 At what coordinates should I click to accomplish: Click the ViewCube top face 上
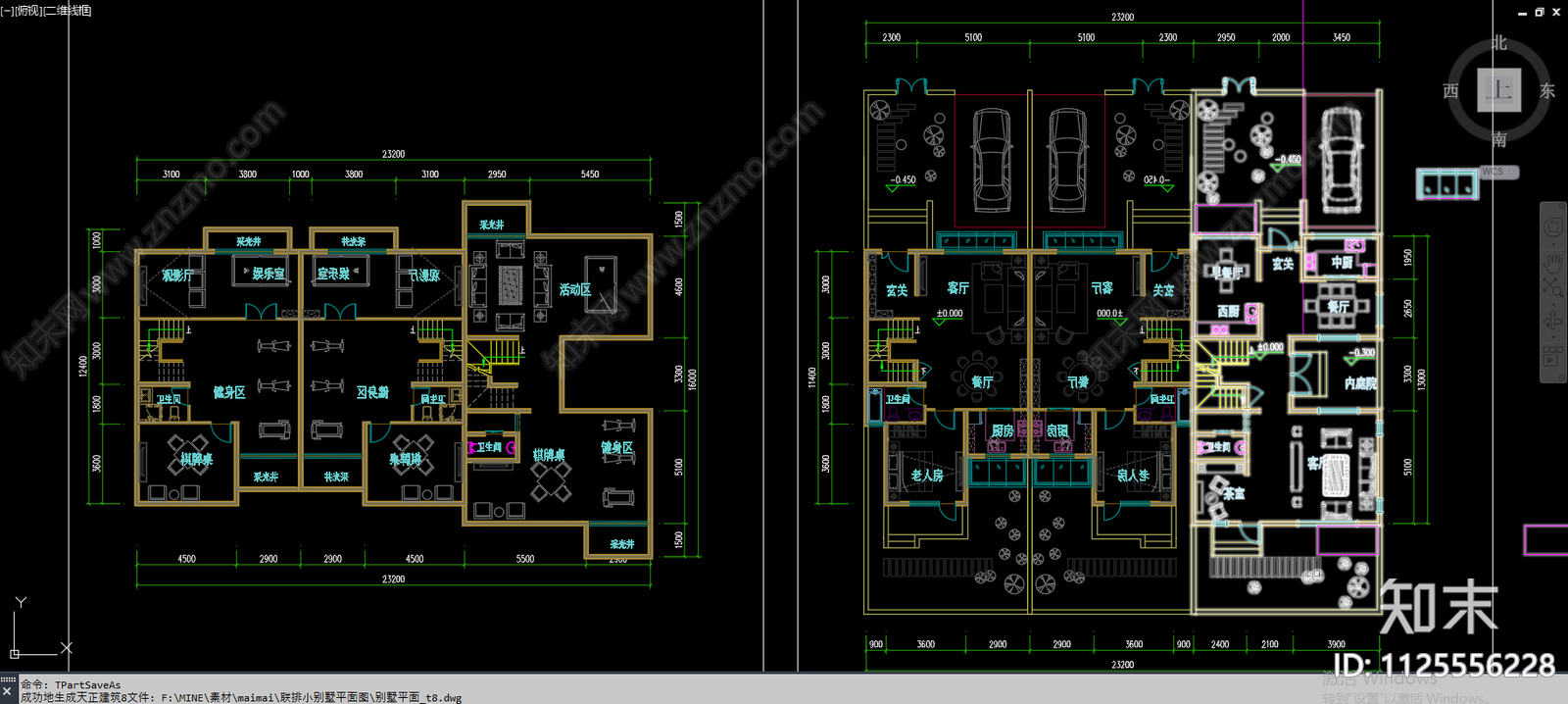click(x=1498, y=90)
